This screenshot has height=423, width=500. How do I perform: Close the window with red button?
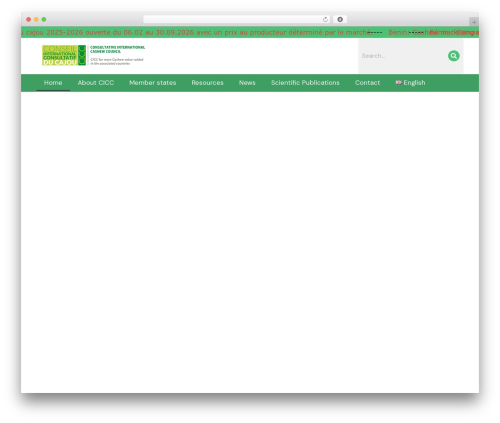point(29,19)
